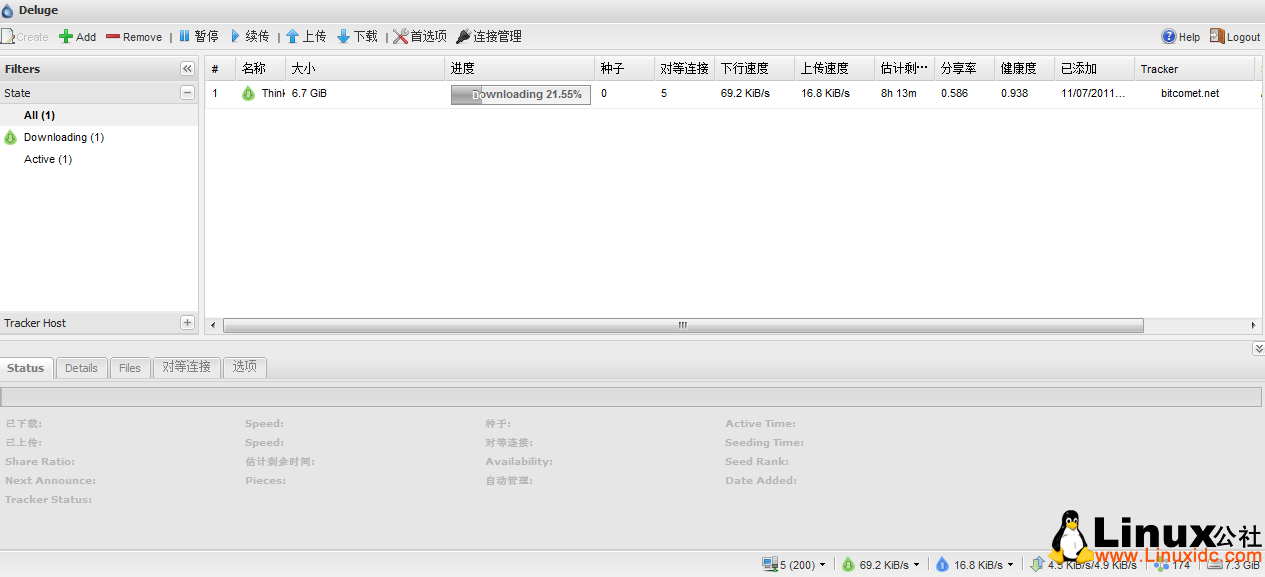This screenshot has height=577, width=1265.
Task: Select the Downloading (1) filter entry
Action: [x=63, y=137]
